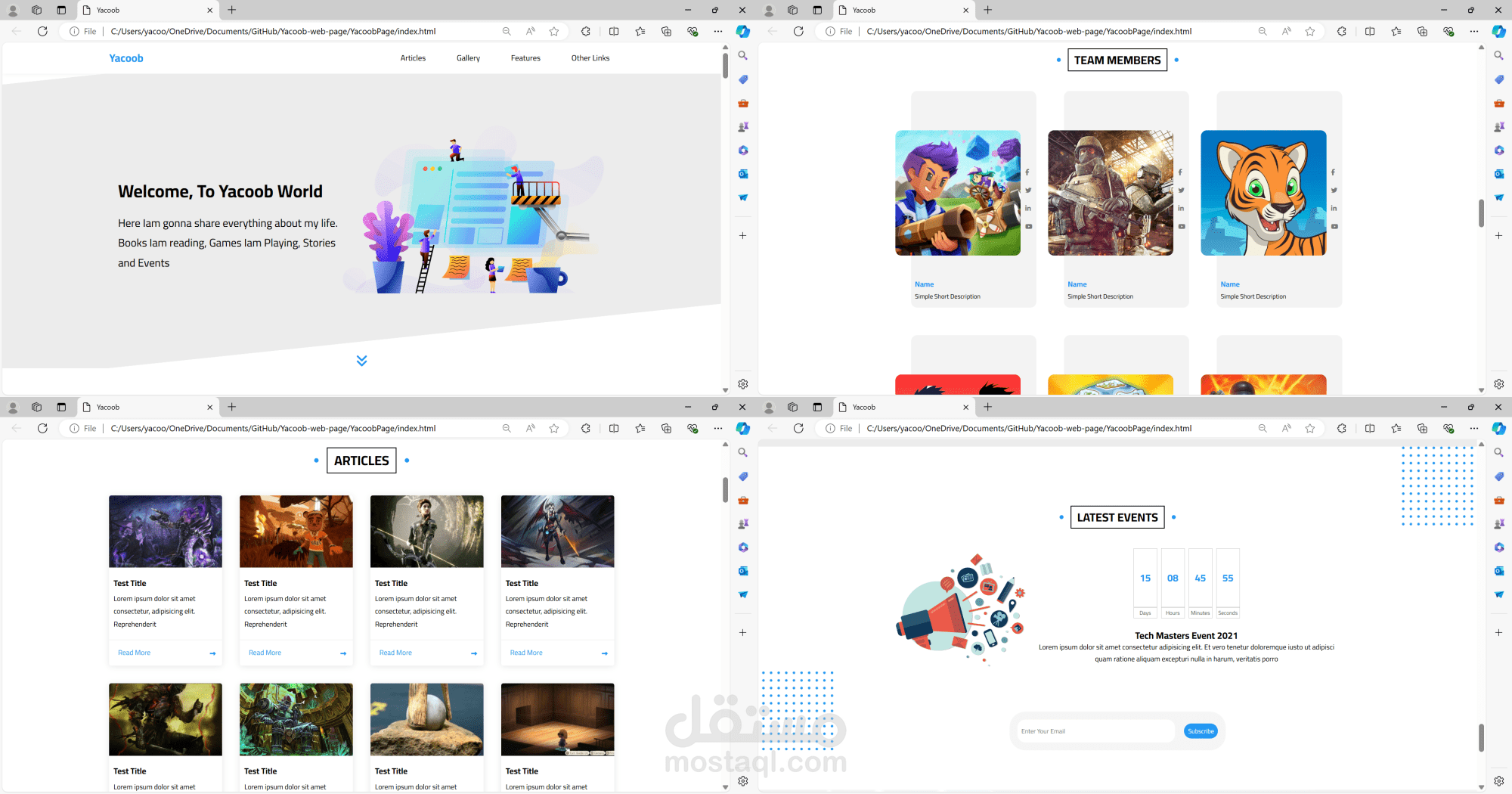The width and height of the screenshot is (1512, 794).
Task: Click the LinkedIn icon on a team member card
Action: 1028,208
